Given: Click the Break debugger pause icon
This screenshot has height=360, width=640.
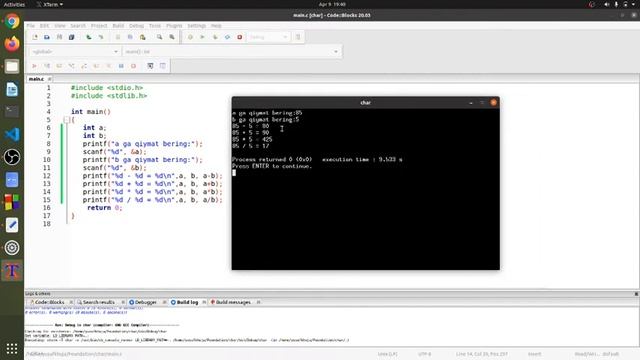Looking at the screenshot, I should click(121, 66).
